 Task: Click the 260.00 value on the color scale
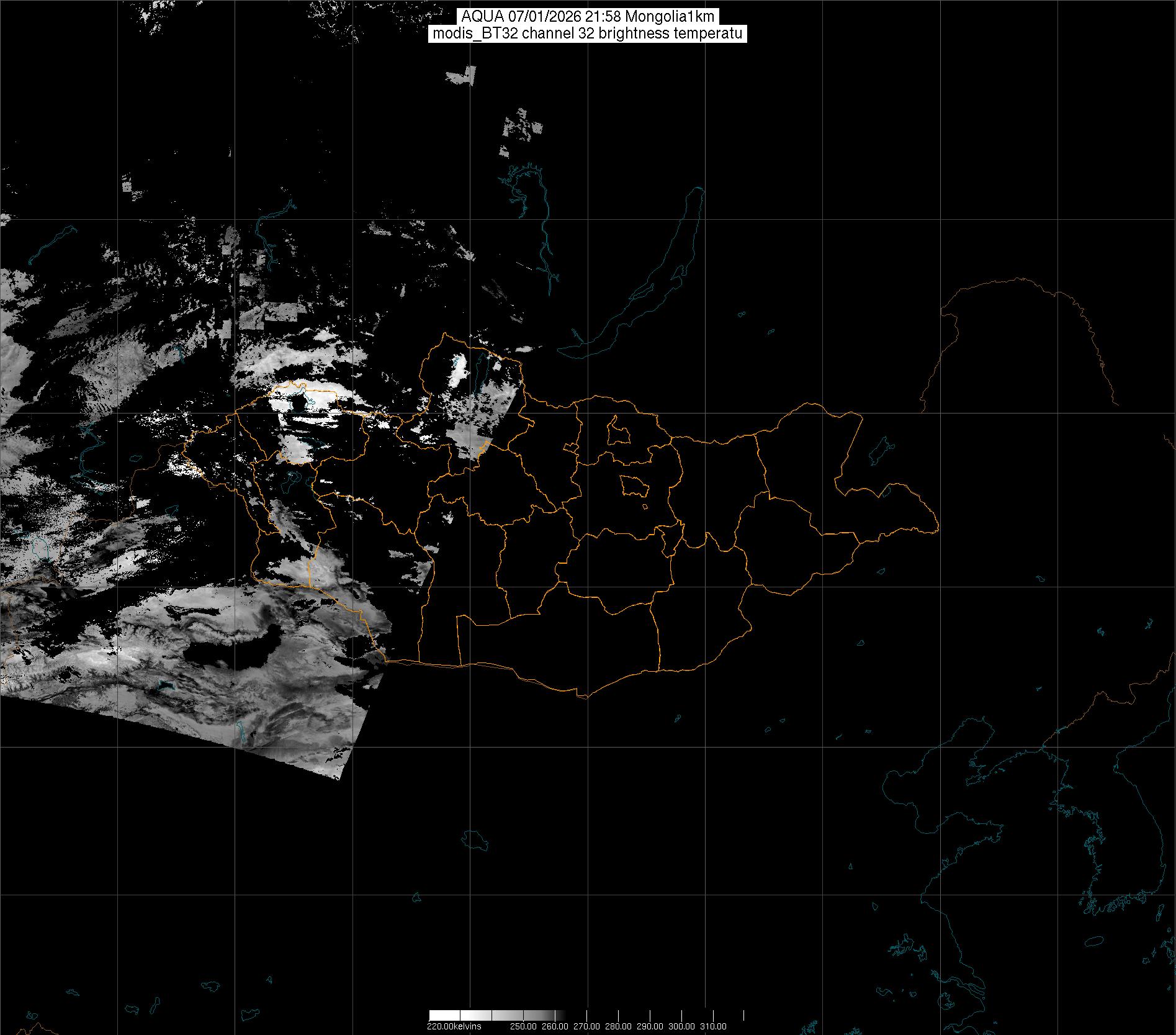[x=555, y=1026]
